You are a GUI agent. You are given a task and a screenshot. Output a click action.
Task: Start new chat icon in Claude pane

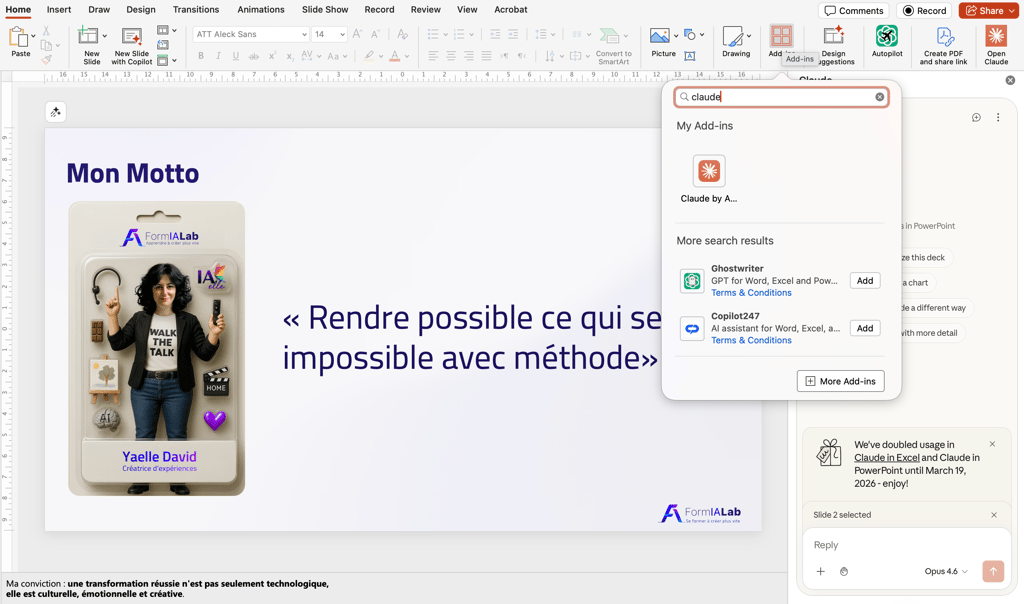[976, 118]
